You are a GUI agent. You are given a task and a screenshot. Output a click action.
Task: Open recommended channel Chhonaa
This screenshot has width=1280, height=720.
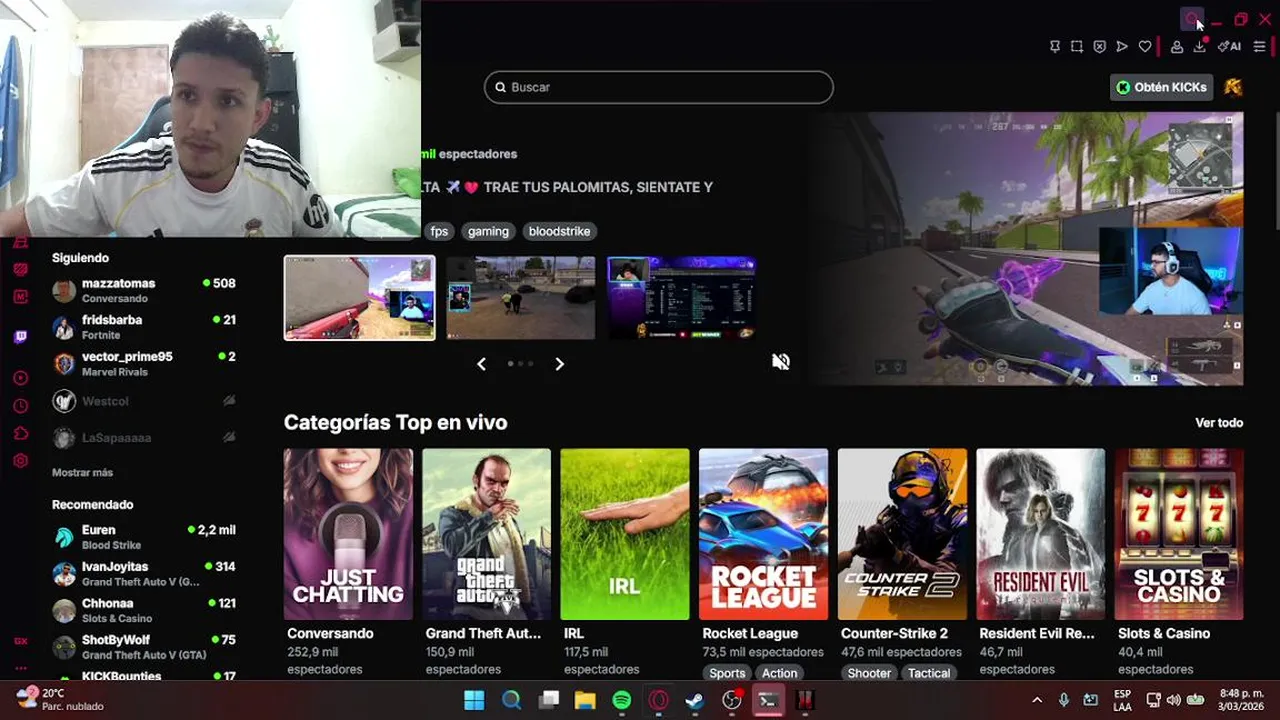(x=144, y=611)
